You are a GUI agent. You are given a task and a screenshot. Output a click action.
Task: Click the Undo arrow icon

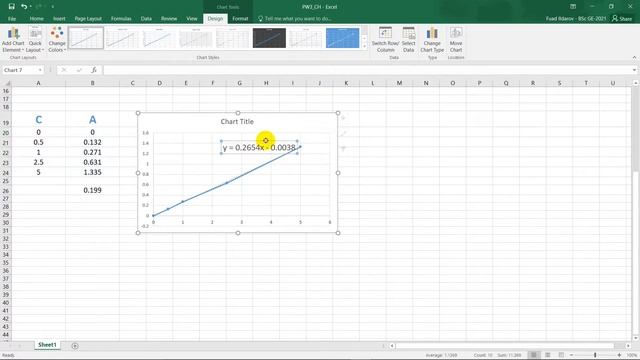(x=24, y=7)
